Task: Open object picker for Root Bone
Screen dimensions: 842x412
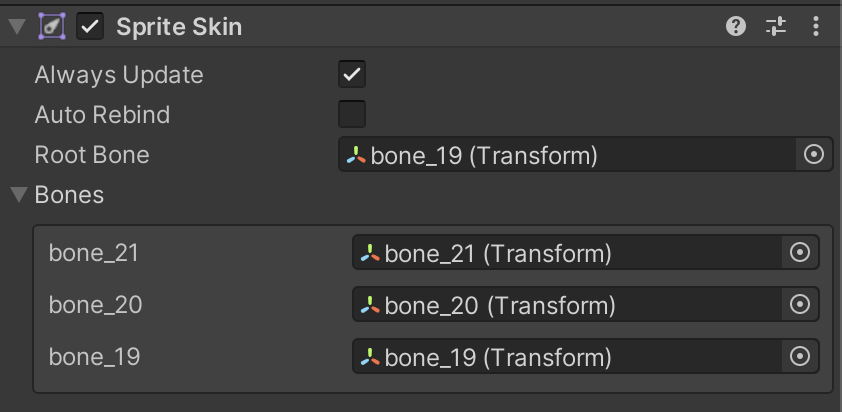Action: point(813,154)
